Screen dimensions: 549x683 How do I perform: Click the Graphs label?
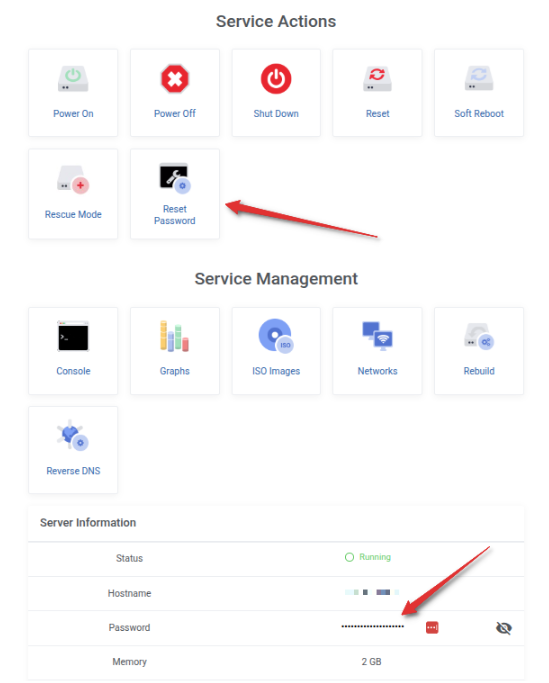click(x=175, y=371)
